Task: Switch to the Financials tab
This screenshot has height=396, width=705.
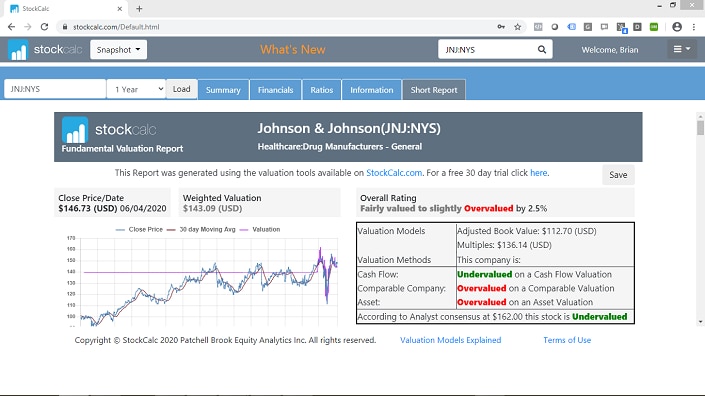Action: point(276,90)
